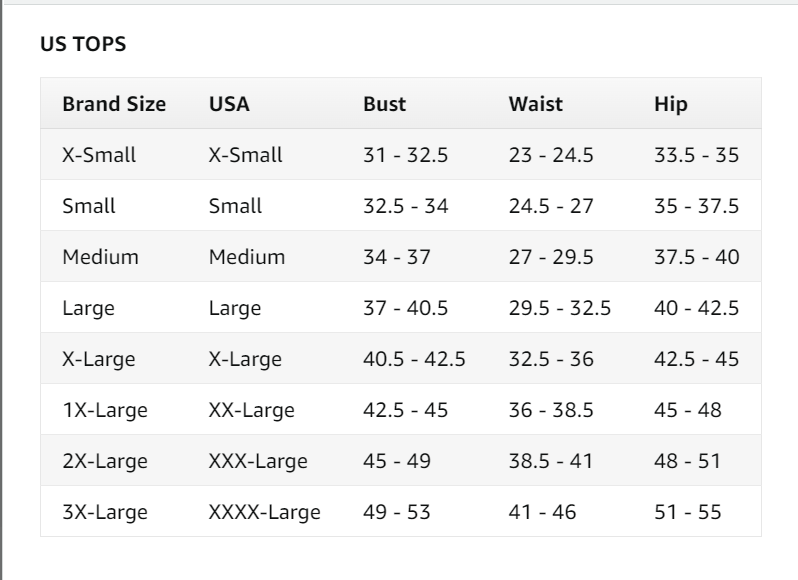Select the X-Small brand size cell
This screenshot has width=798, height=580.
99,155
